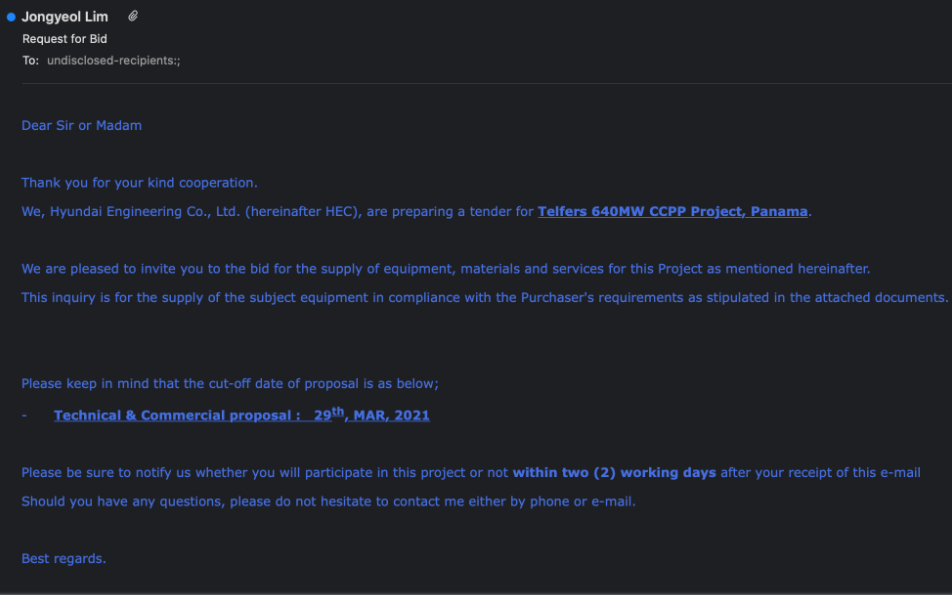Click the sentence starting Please be sure to notify us
The image size is (952, 595).
(471, 472)
